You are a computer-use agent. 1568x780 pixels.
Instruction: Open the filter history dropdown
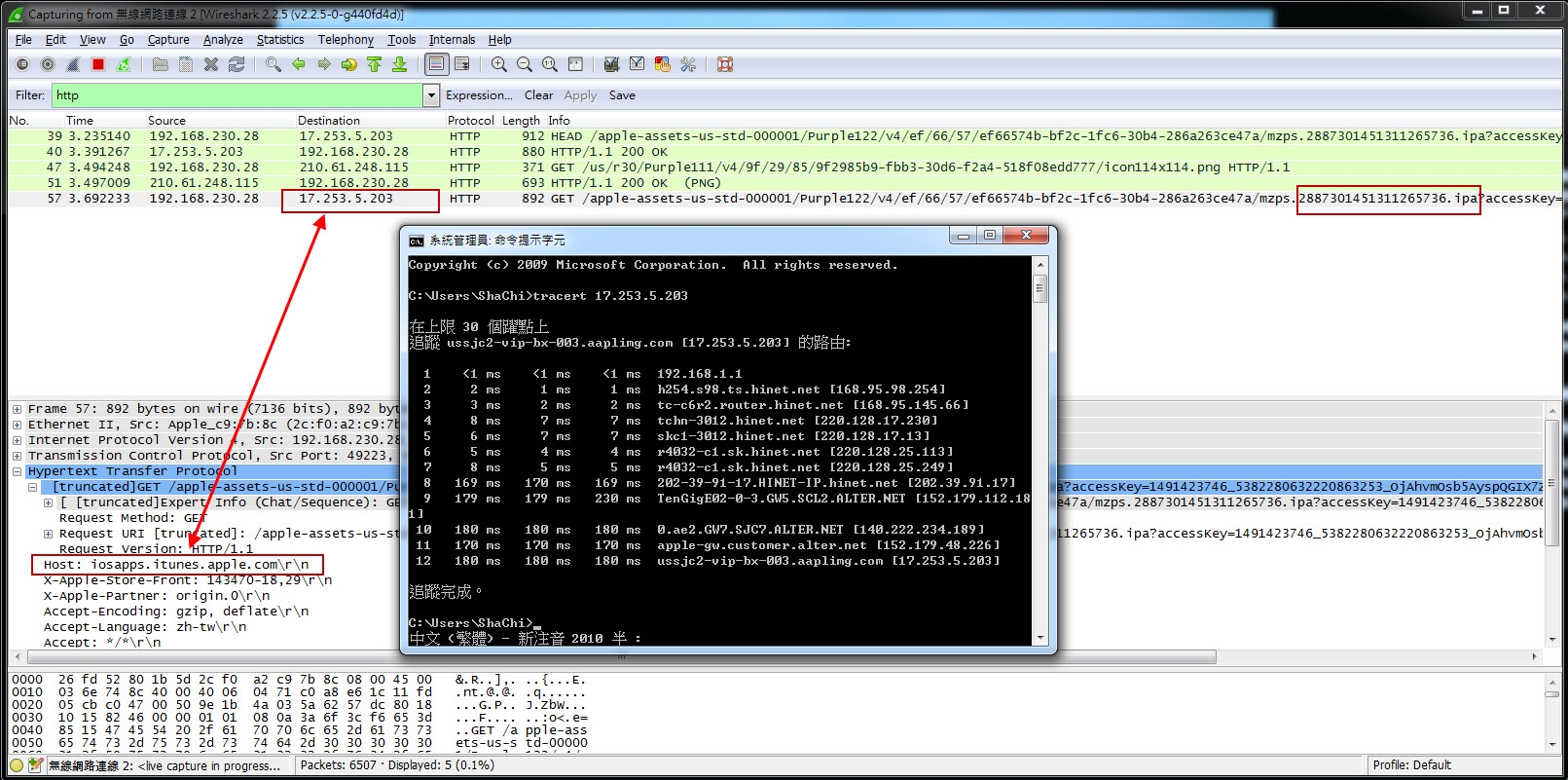431,95
